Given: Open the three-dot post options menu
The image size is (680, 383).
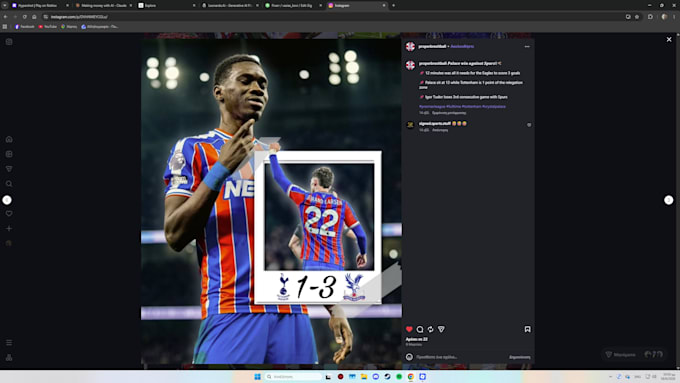Looking at the screenshot, I should pyautogui.click(x=527, y=46).
